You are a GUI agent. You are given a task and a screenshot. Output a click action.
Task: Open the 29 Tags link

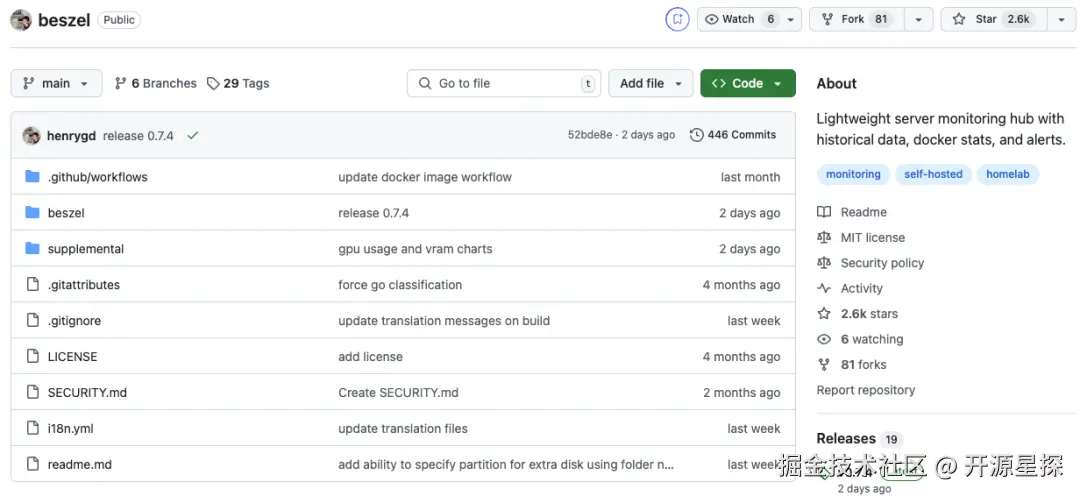click(238, 83)
